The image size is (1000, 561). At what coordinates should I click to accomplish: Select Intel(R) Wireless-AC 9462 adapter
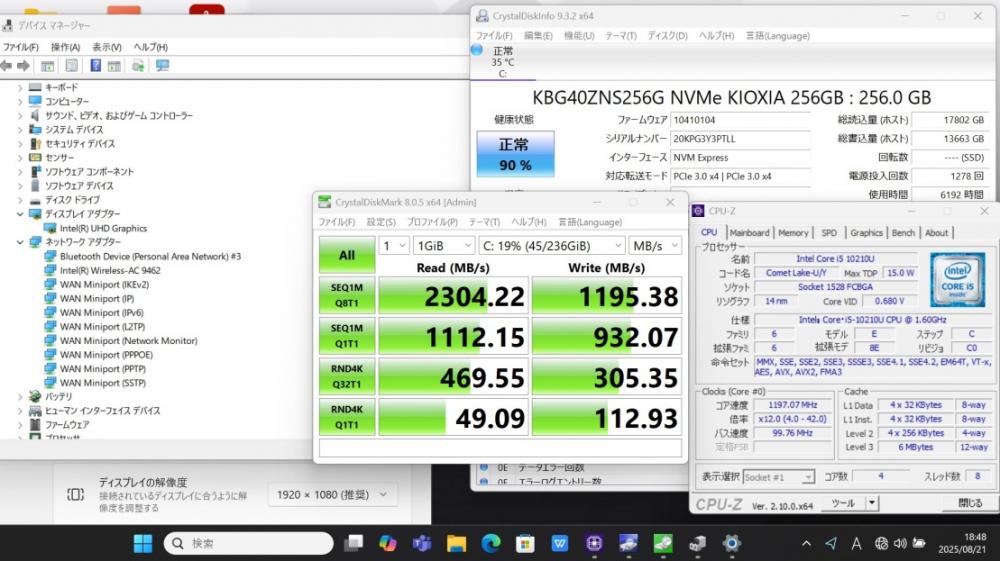point(110,270)
